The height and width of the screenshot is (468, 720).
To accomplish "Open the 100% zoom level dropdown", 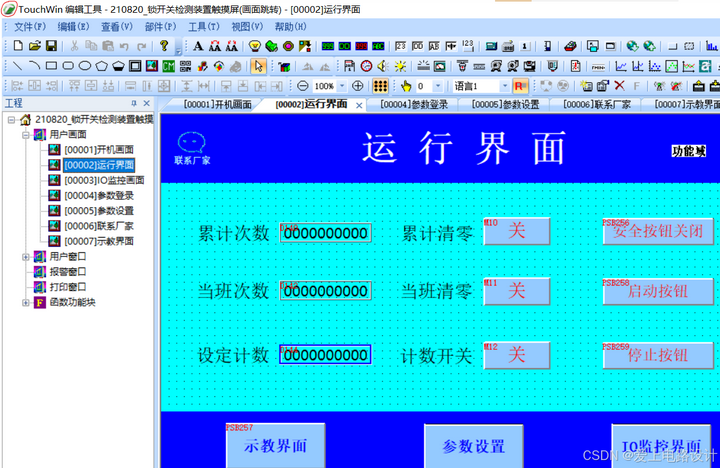I will tap(342, 86).
